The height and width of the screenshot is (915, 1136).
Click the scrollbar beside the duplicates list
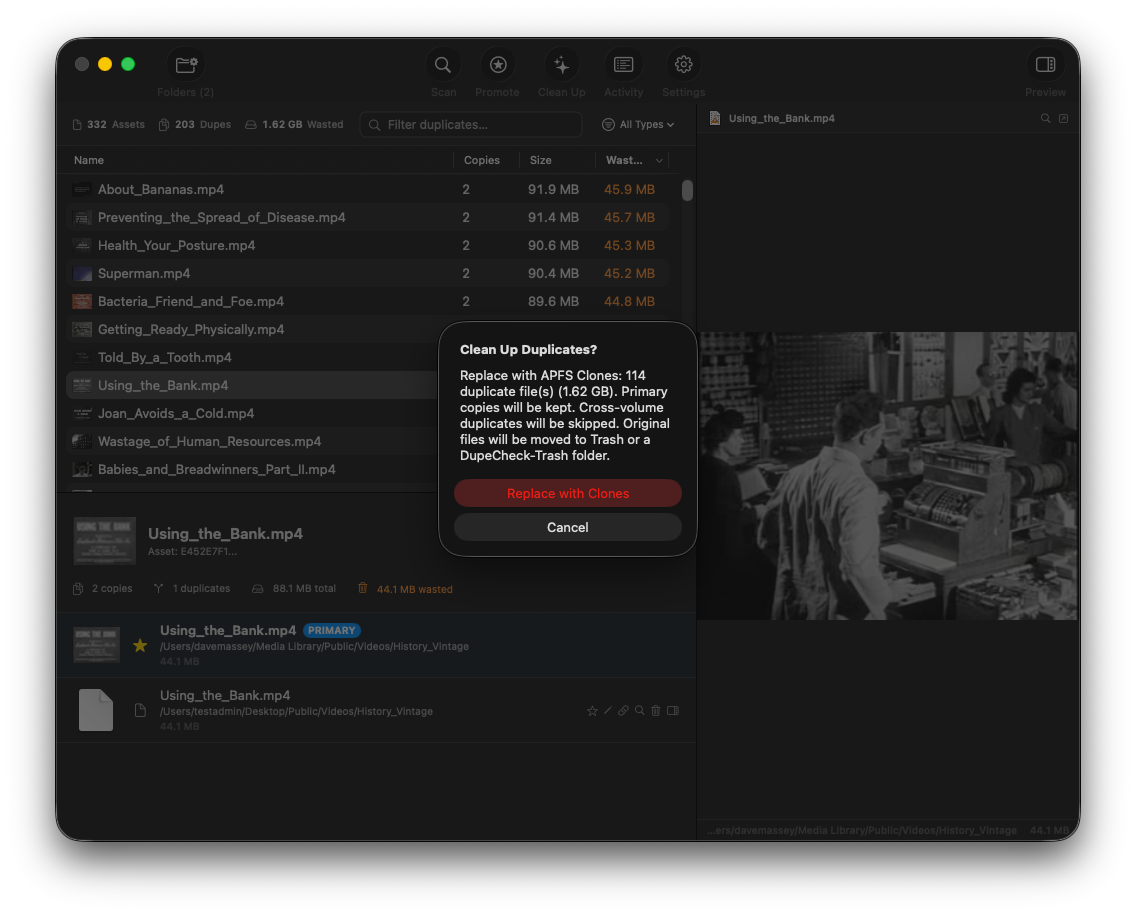(687, 190)
